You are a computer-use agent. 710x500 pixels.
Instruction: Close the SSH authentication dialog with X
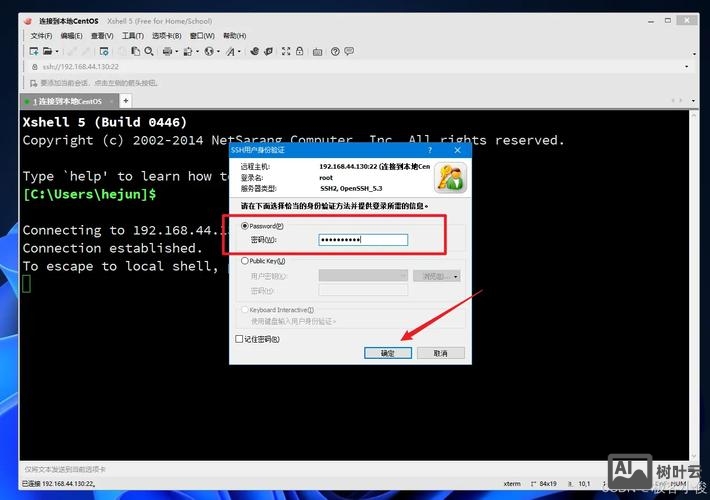tap(457, 150)
